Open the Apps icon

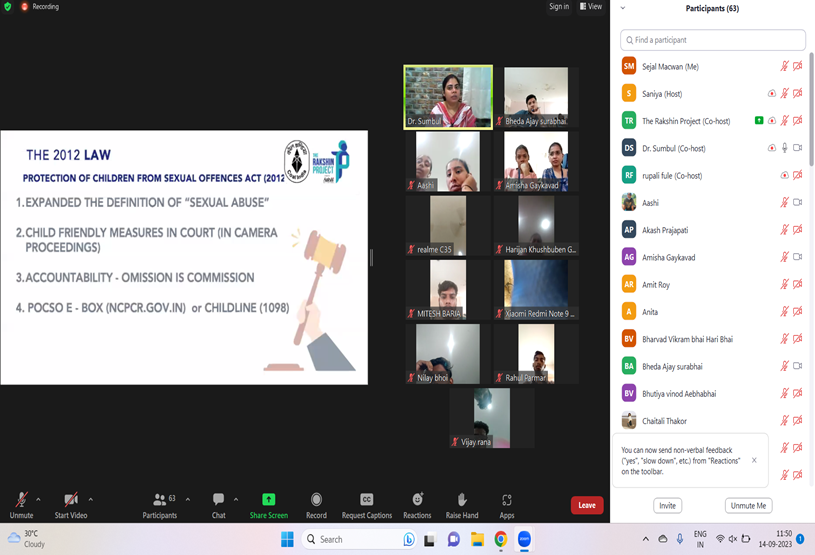(507, 500)
